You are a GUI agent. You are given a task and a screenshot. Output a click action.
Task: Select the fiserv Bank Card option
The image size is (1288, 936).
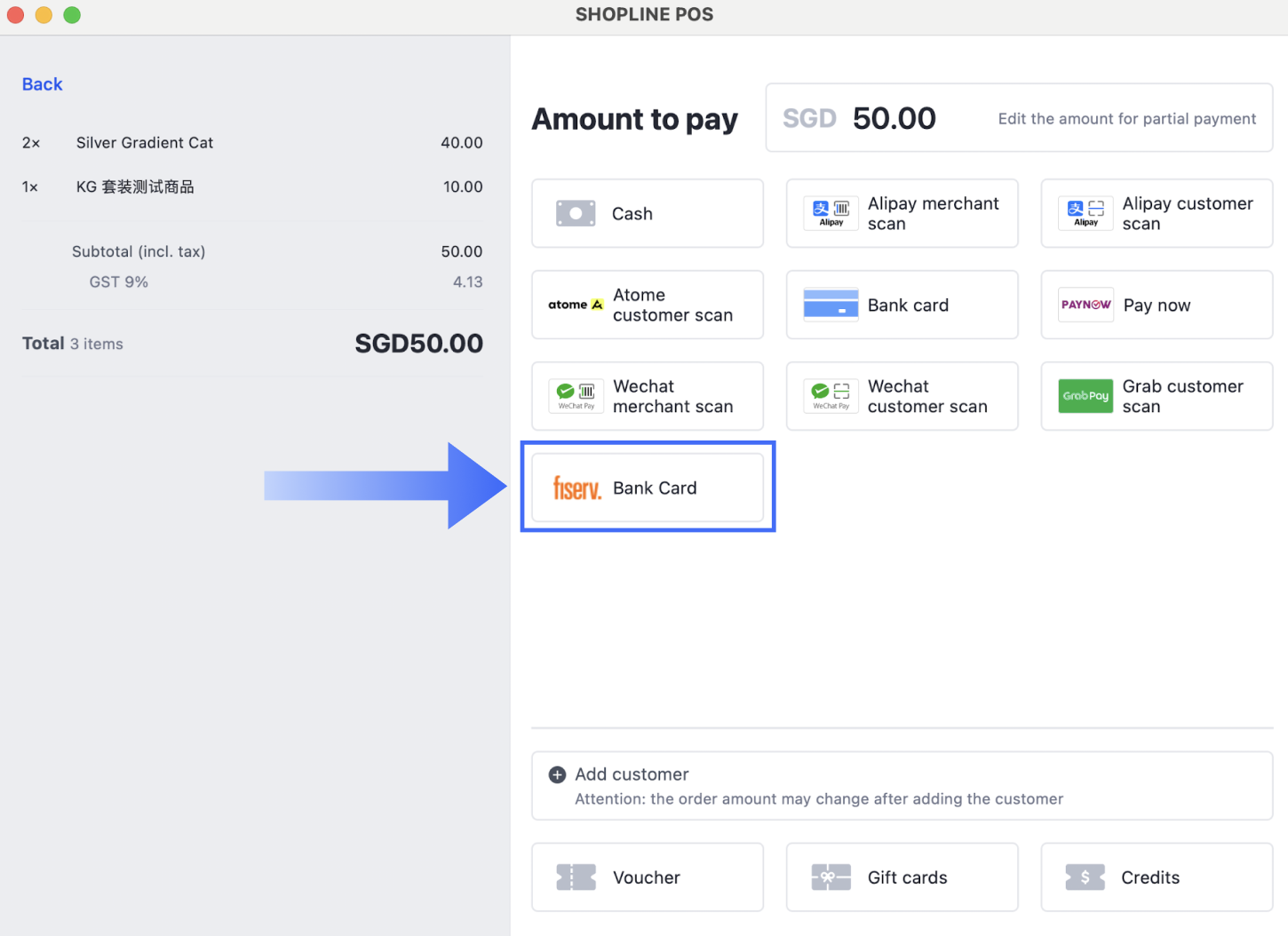click(x=647, y=487)
